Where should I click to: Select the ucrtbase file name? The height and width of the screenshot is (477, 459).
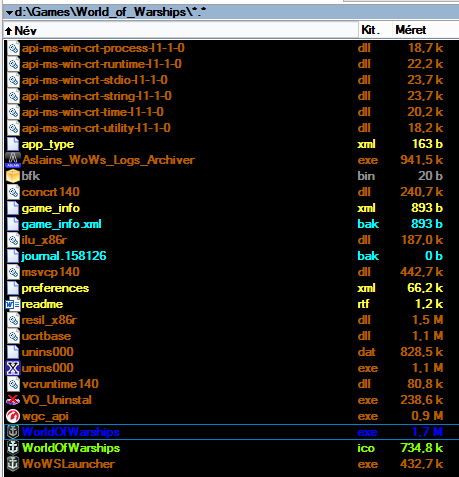46,336
